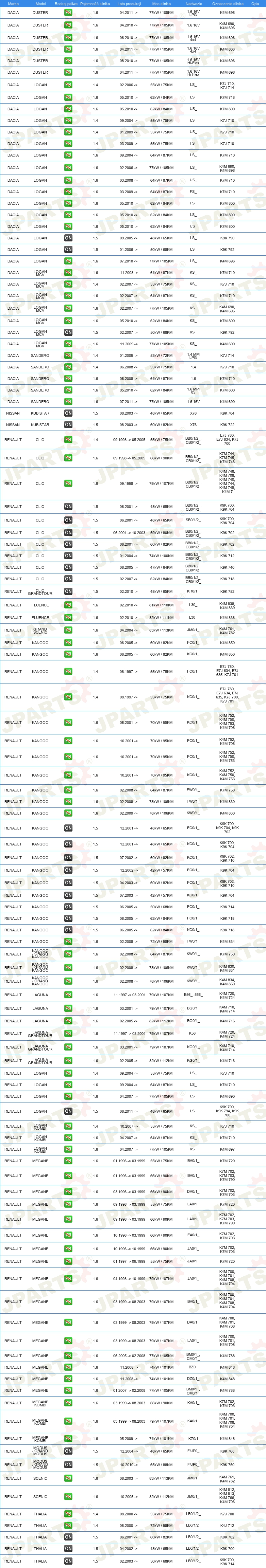Click the petrol icon for Dacia Logan K7M 718
The width and height of the screenshot is (266, 1568).
68,97
